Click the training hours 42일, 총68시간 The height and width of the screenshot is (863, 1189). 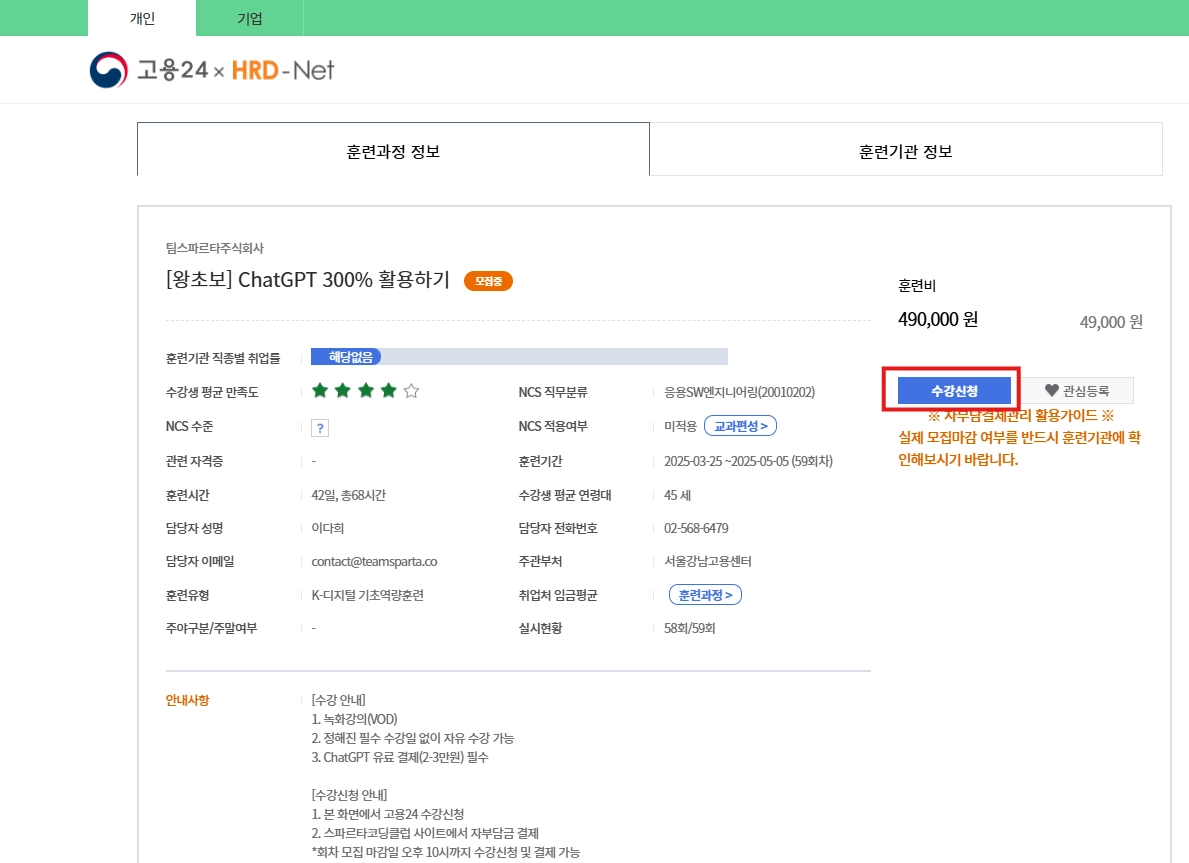click(348, 495)
